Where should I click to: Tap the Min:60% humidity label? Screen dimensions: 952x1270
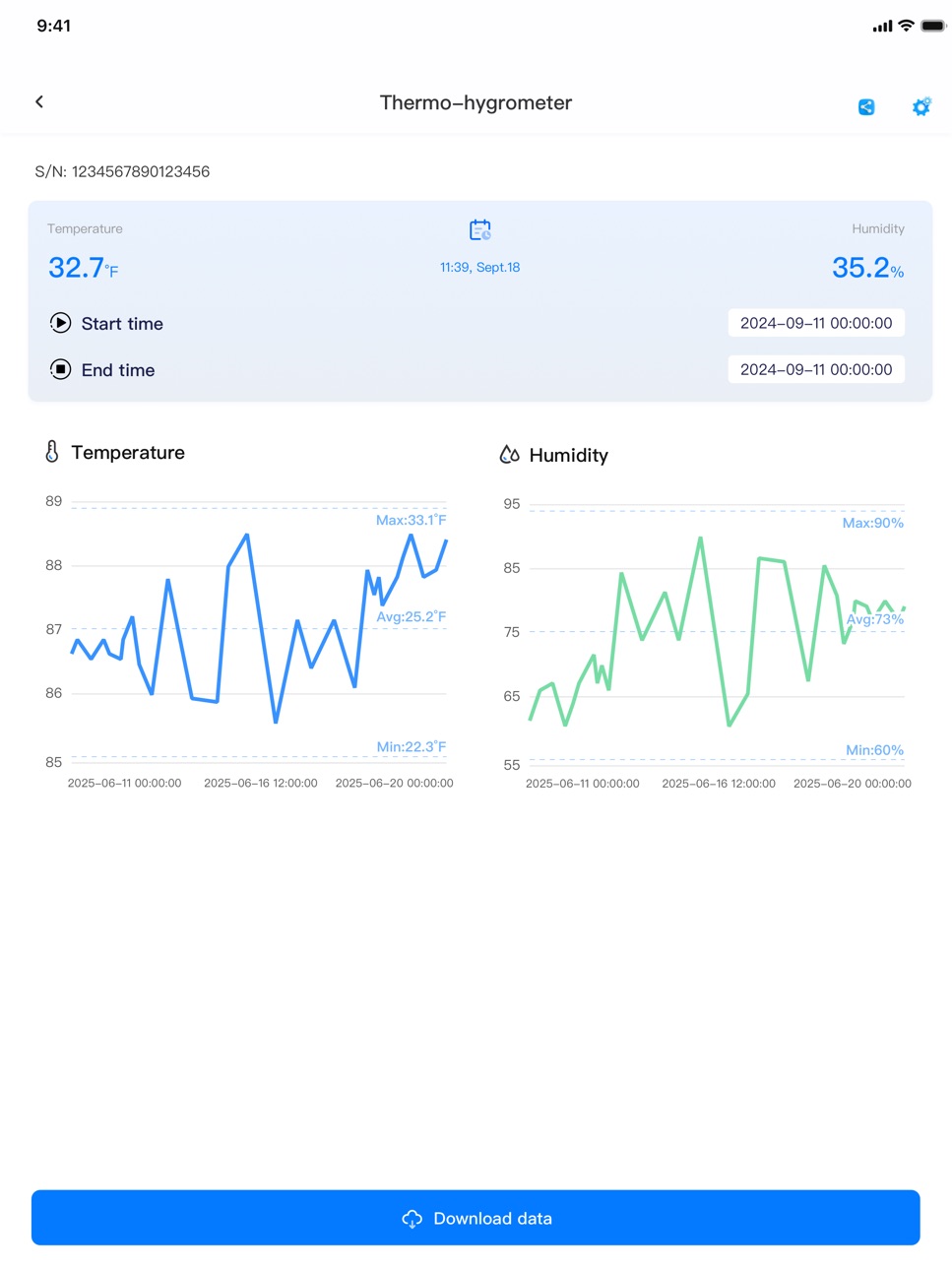(874, 750)
